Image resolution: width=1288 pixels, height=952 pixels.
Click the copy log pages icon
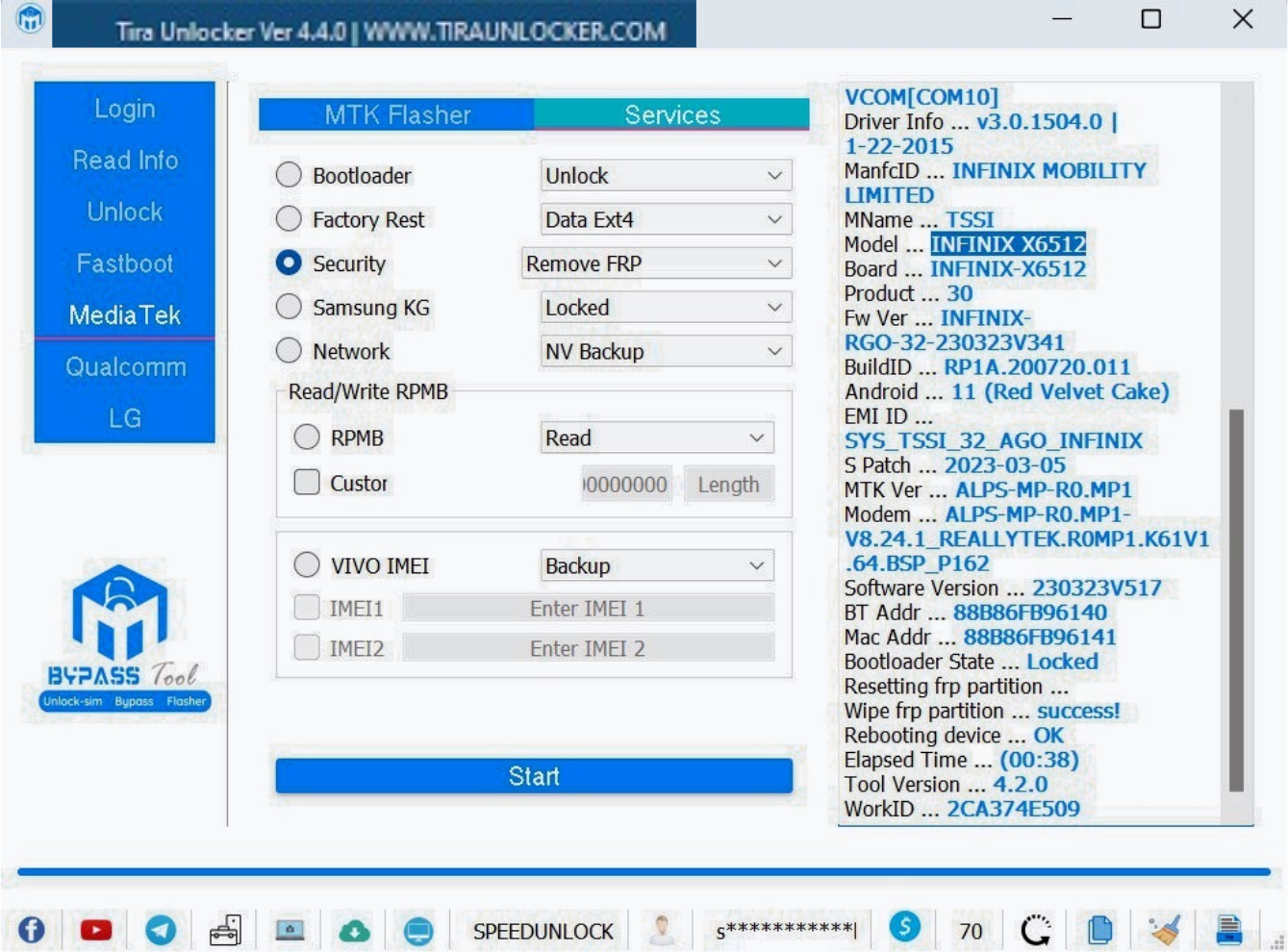[x=1100, y=930]
